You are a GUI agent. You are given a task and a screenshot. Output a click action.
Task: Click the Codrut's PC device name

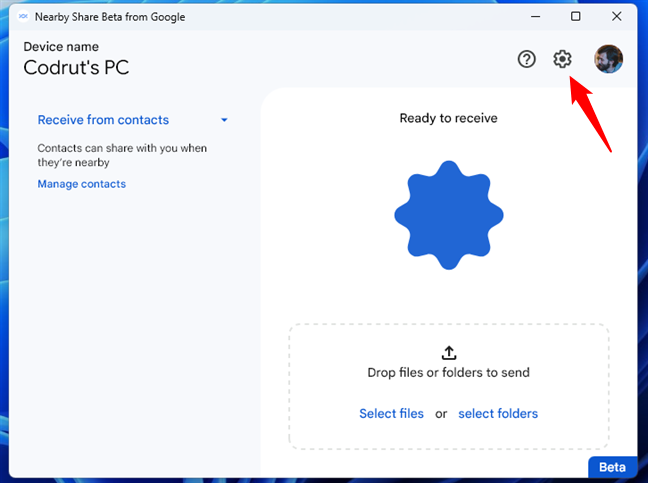76,67
